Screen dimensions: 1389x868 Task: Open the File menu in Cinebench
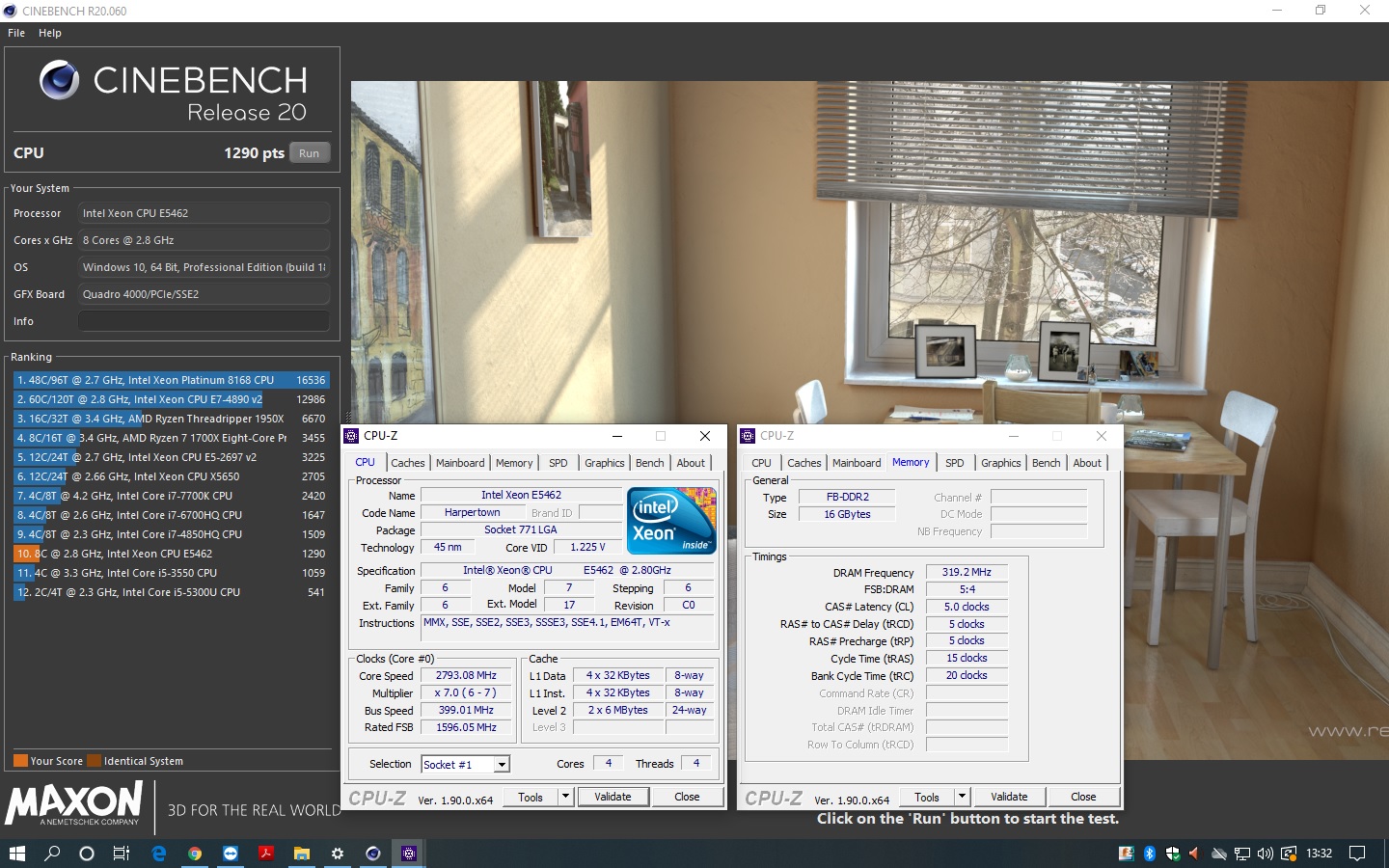coord(16,33)
